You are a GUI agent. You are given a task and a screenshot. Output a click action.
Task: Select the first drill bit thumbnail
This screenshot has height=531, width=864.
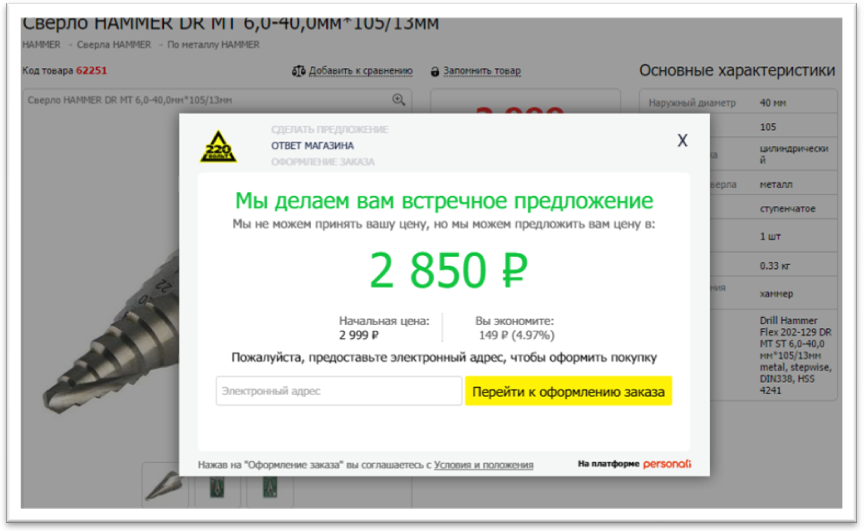165,486
